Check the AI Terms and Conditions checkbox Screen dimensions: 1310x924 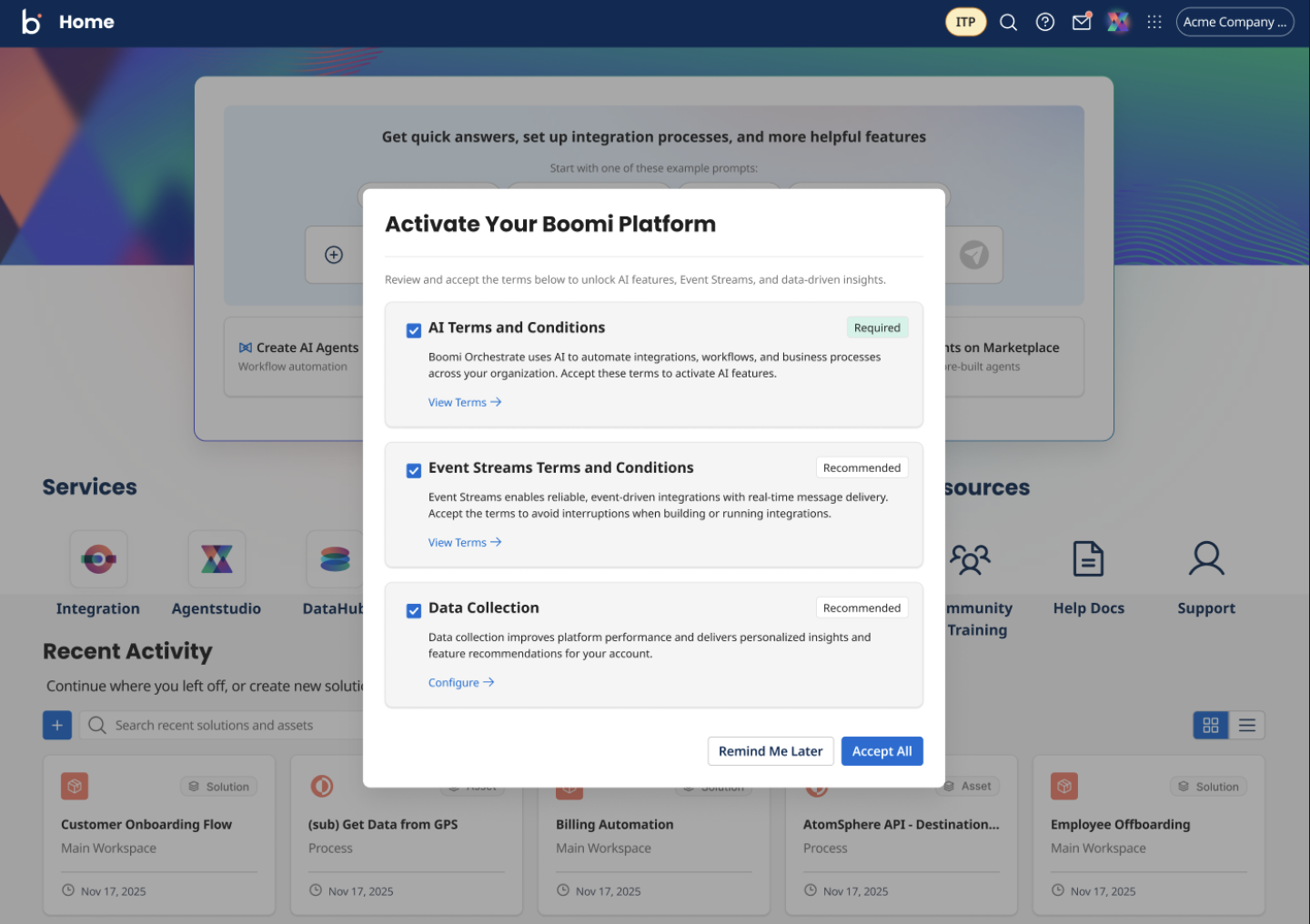tap(414, 330)
